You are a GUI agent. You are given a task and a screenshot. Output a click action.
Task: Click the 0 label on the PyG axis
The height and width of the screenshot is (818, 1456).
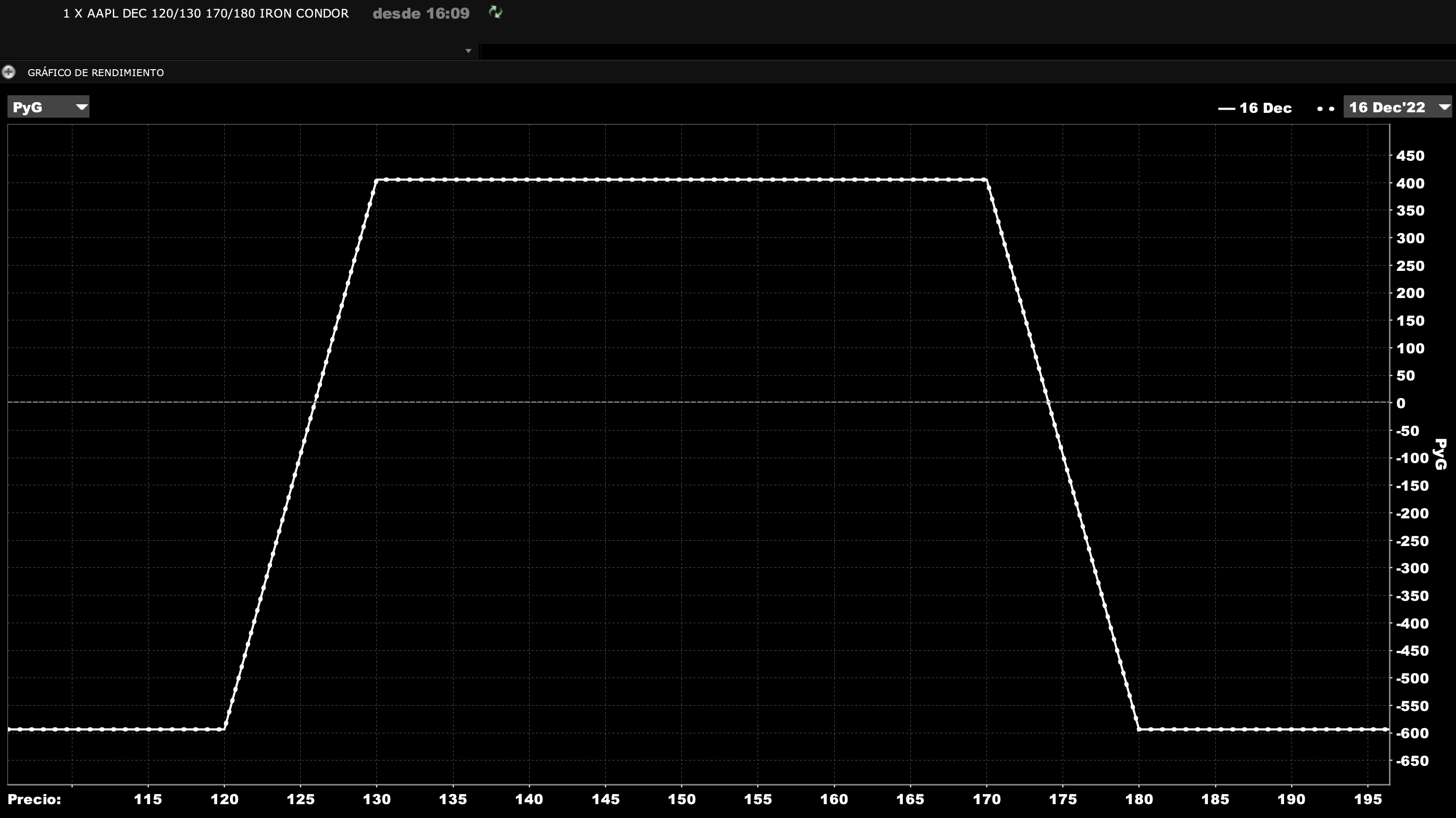click(x=1401, y=403)
